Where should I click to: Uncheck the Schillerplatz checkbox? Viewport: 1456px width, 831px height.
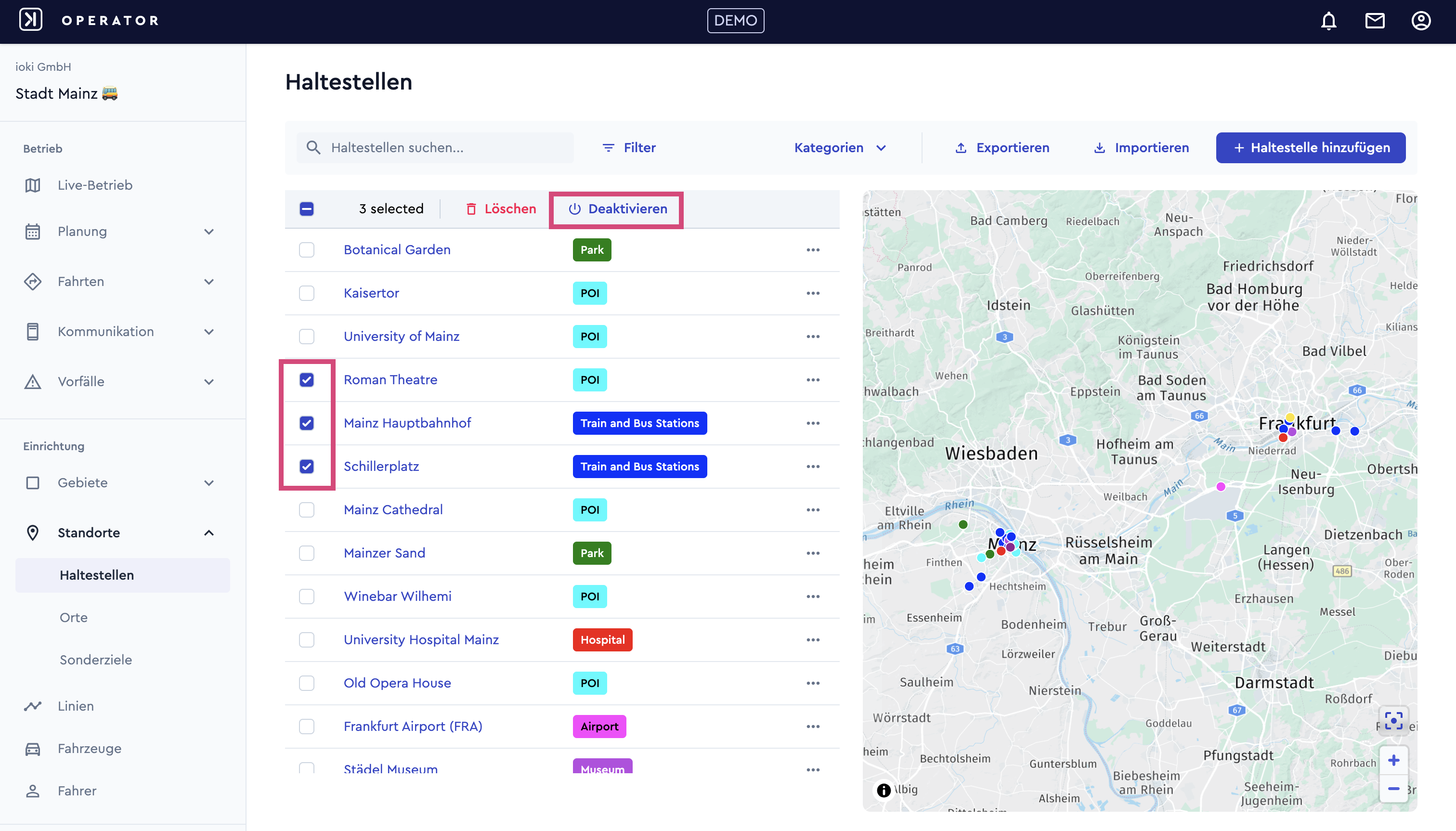[x=307, y=467]
